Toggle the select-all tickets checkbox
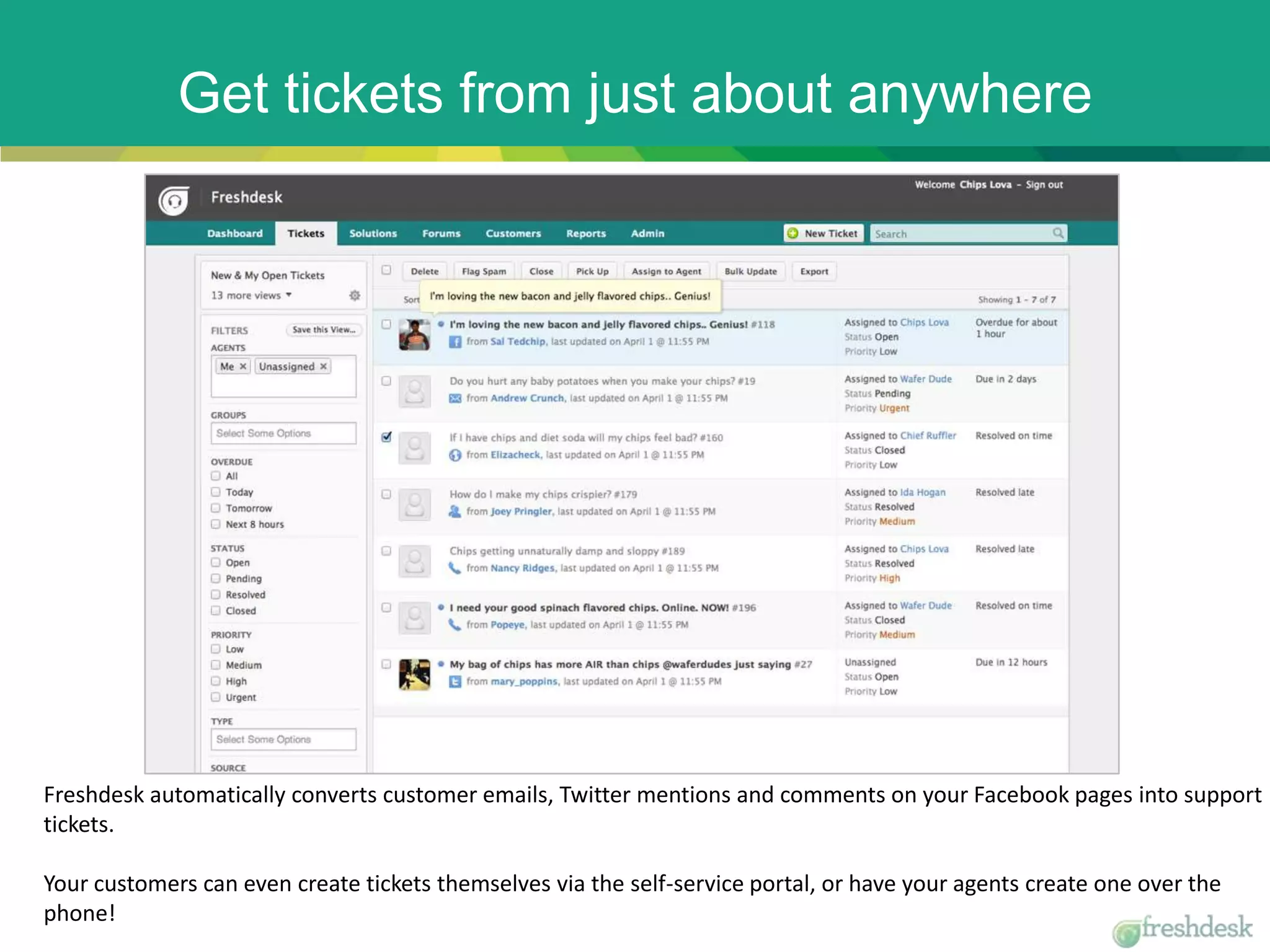The image size is (1270, 952). [386, 270]
